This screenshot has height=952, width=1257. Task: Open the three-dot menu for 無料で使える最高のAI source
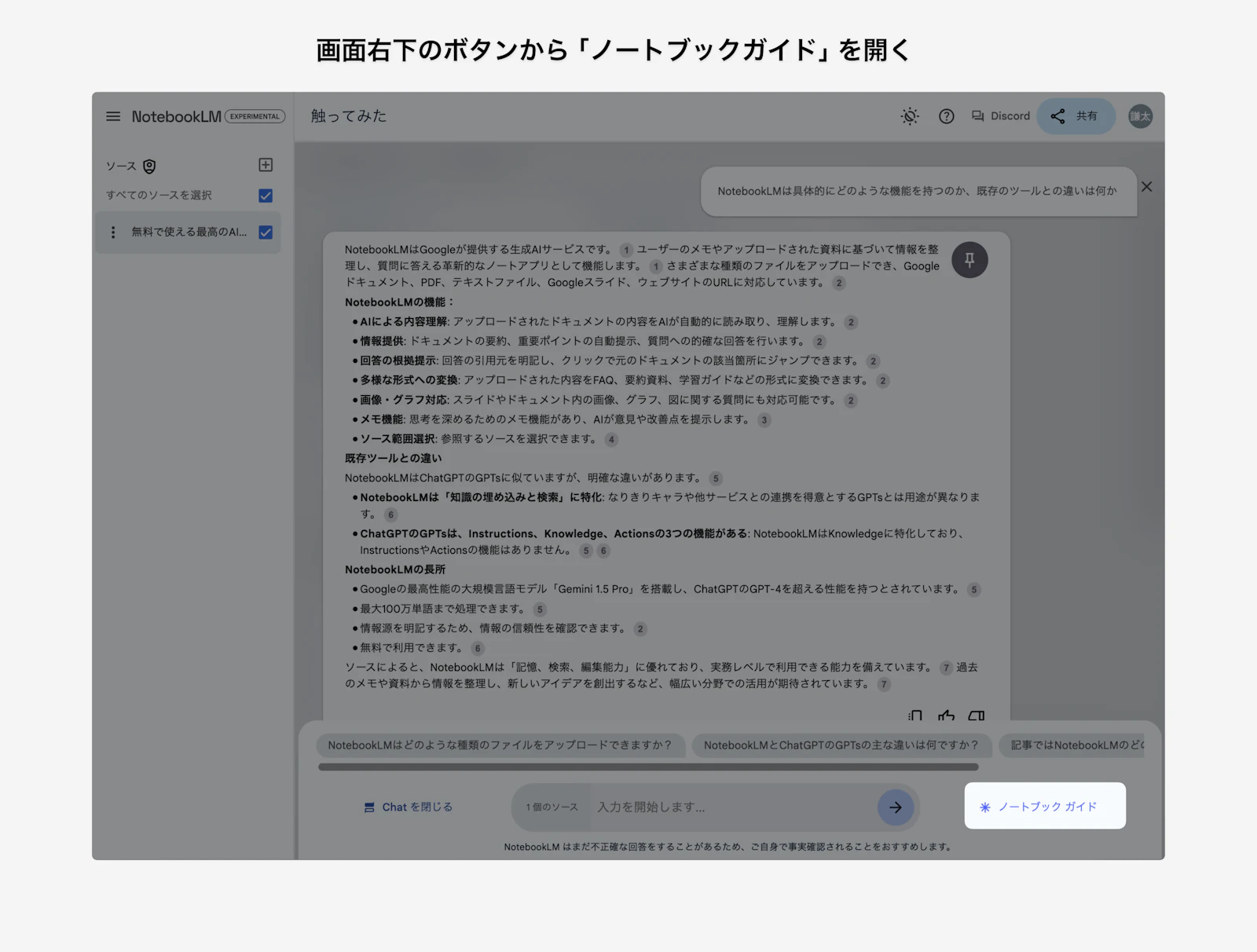coord(113,233)
